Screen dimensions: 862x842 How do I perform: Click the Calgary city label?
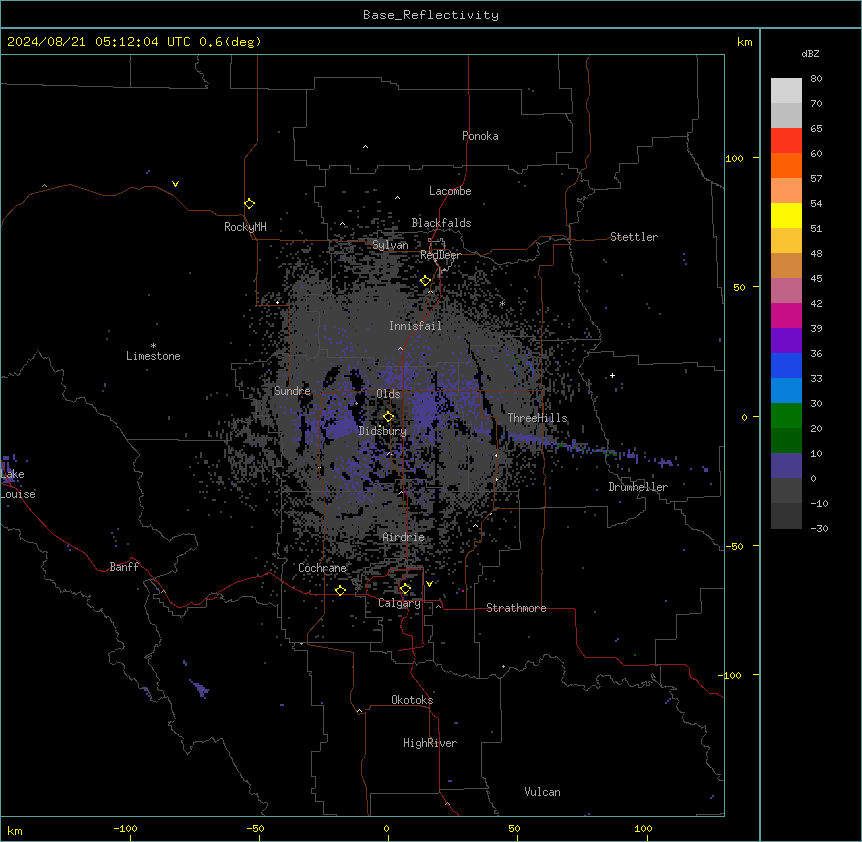click(399, 603)
